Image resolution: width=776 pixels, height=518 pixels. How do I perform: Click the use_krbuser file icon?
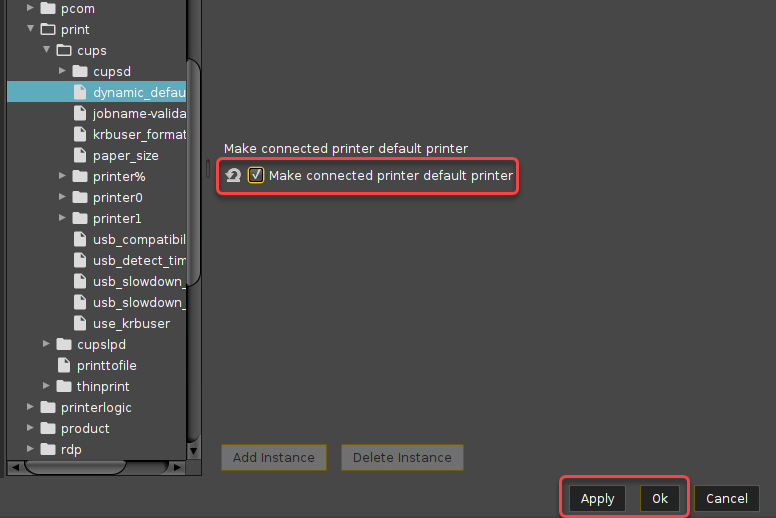coord(80,323)
